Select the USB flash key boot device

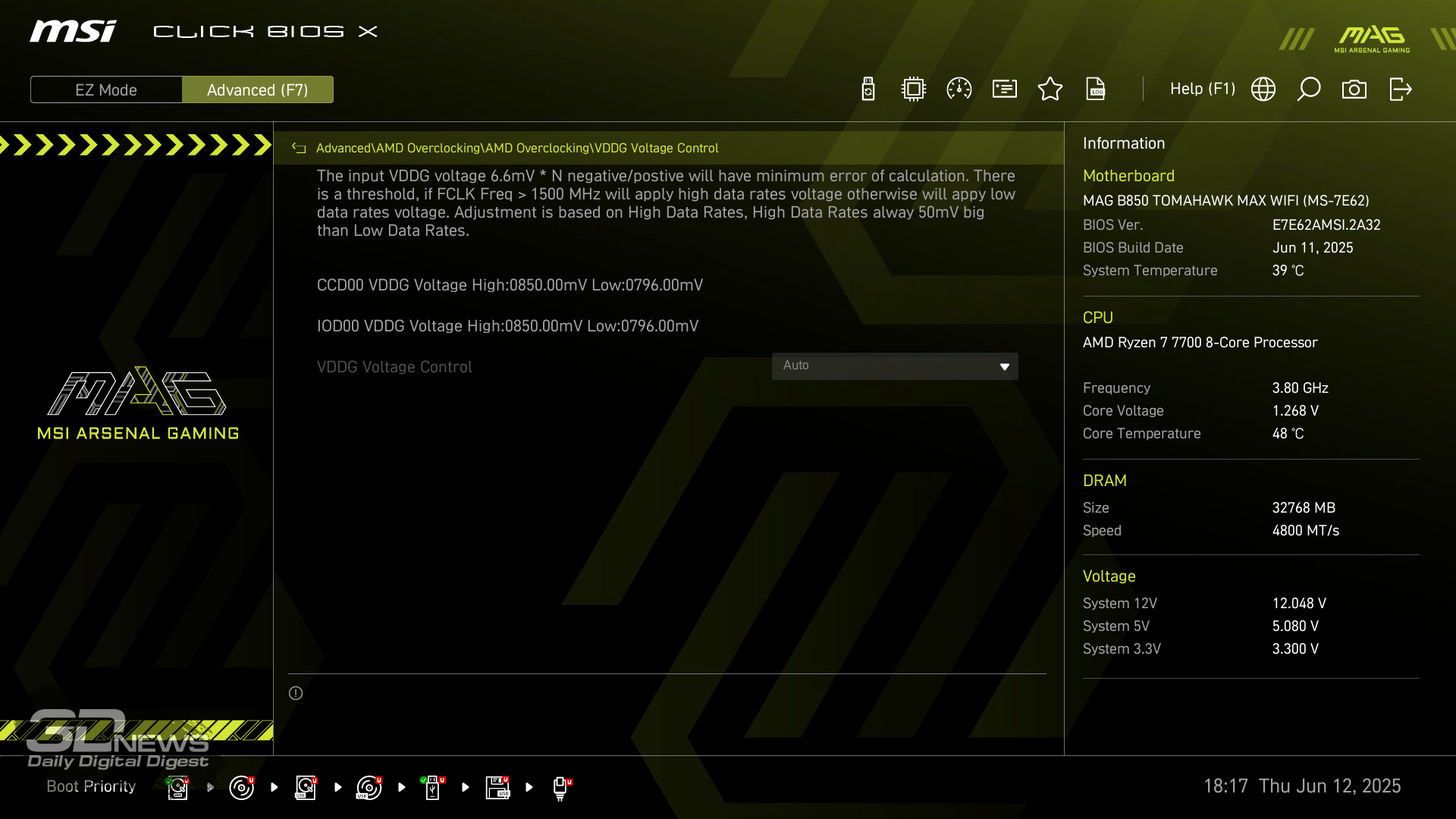433,787
